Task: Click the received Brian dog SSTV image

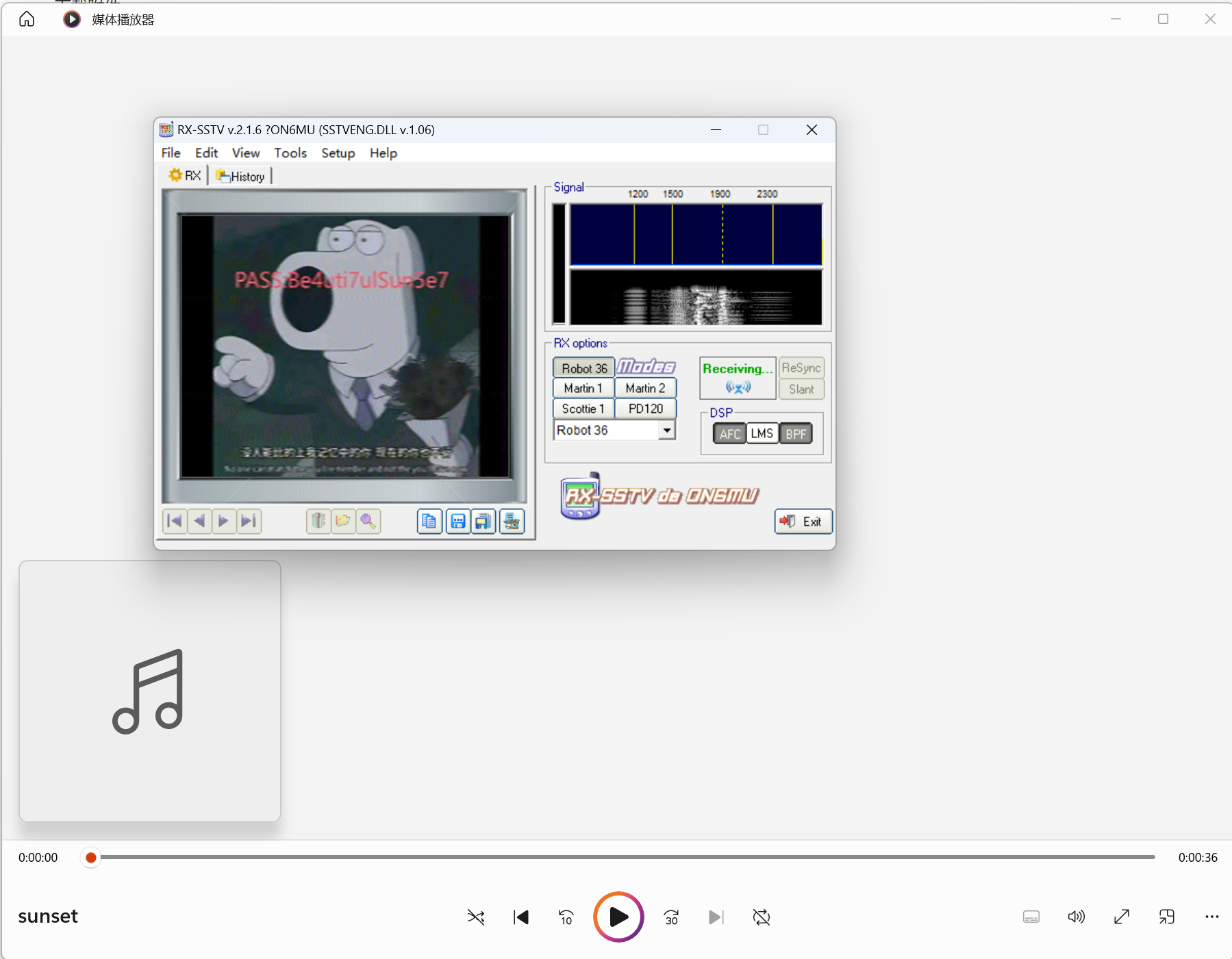Action: point(345,346)
